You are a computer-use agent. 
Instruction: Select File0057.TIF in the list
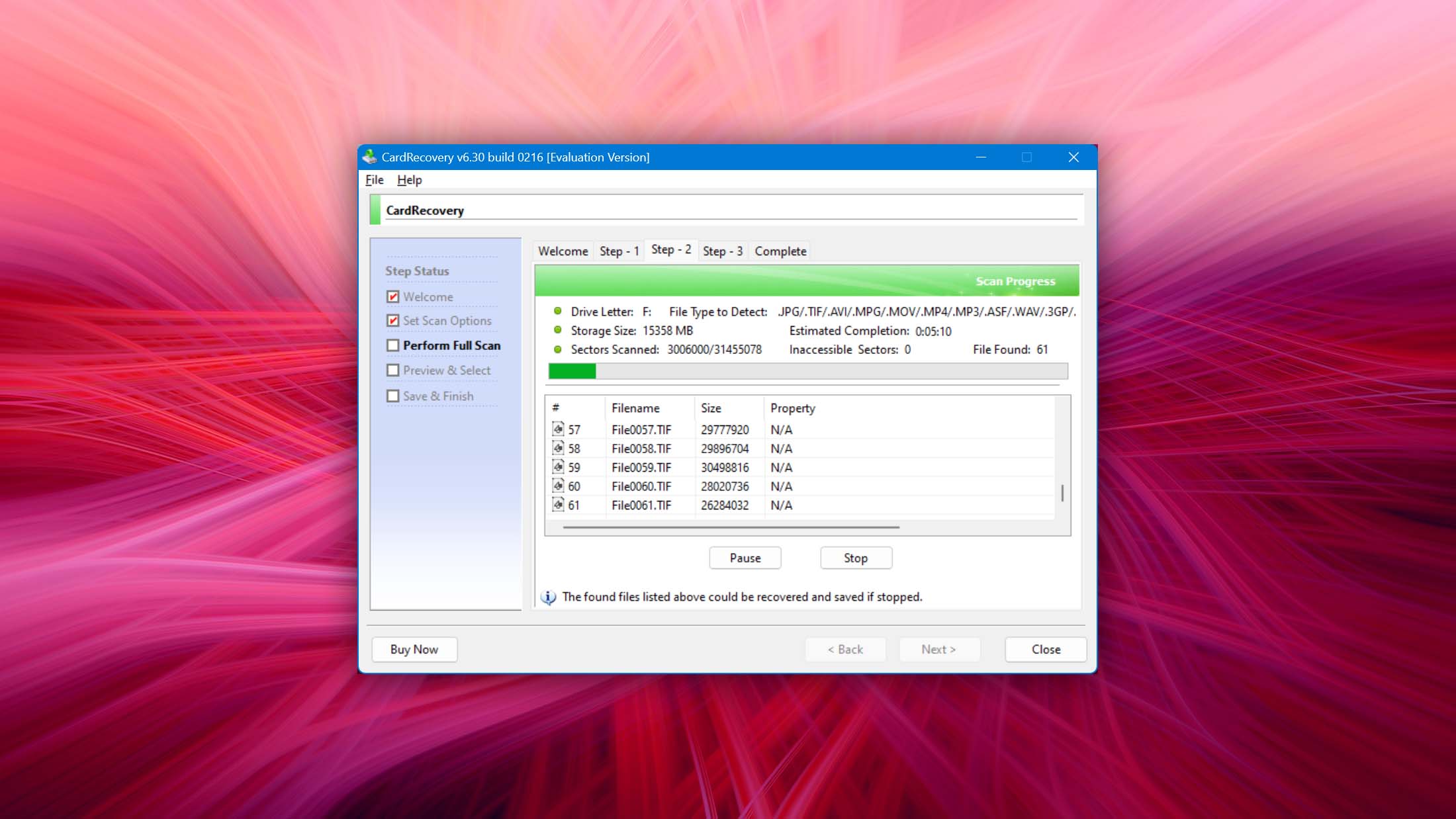click(641, 430)
